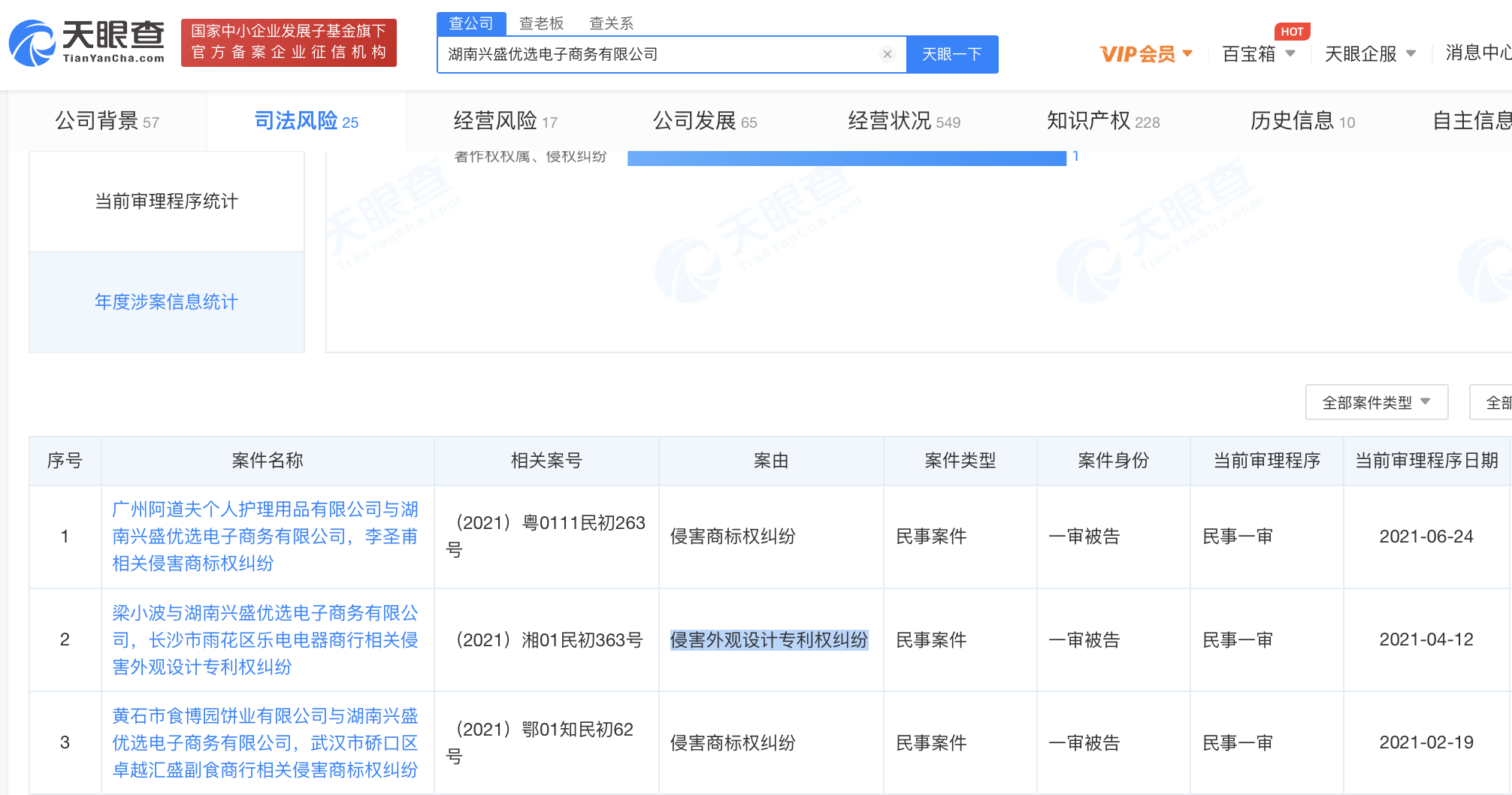Select the 查公司 search tab
Screen dimensions: 1512x795
471,23
